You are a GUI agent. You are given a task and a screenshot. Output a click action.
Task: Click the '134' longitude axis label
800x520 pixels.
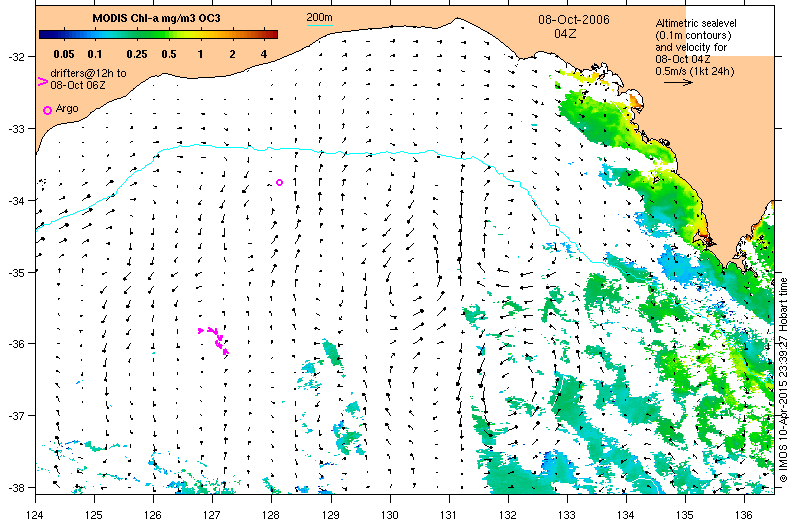coord(626,514)
